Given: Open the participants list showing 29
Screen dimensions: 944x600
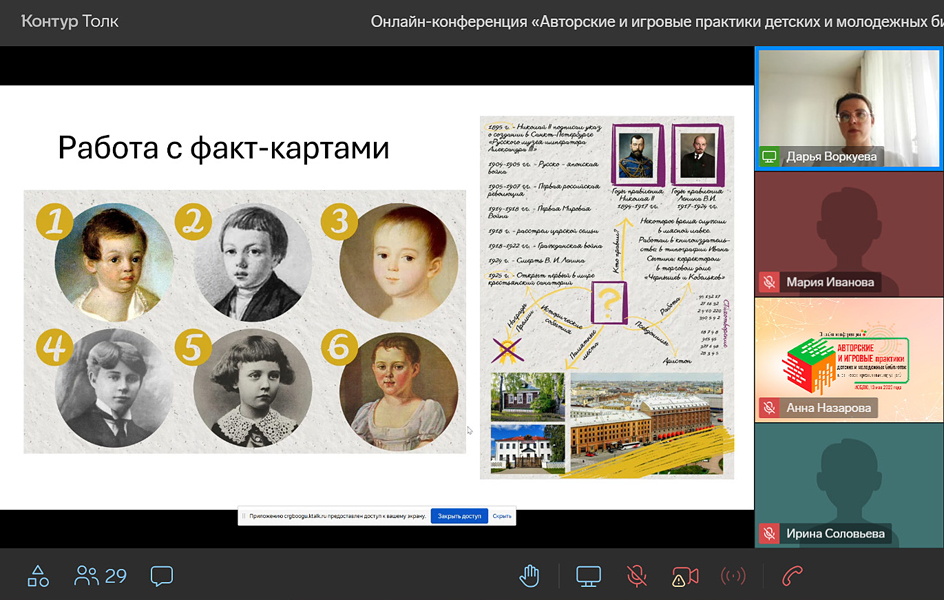Looking at the screenshot, I should click(100, 576).
